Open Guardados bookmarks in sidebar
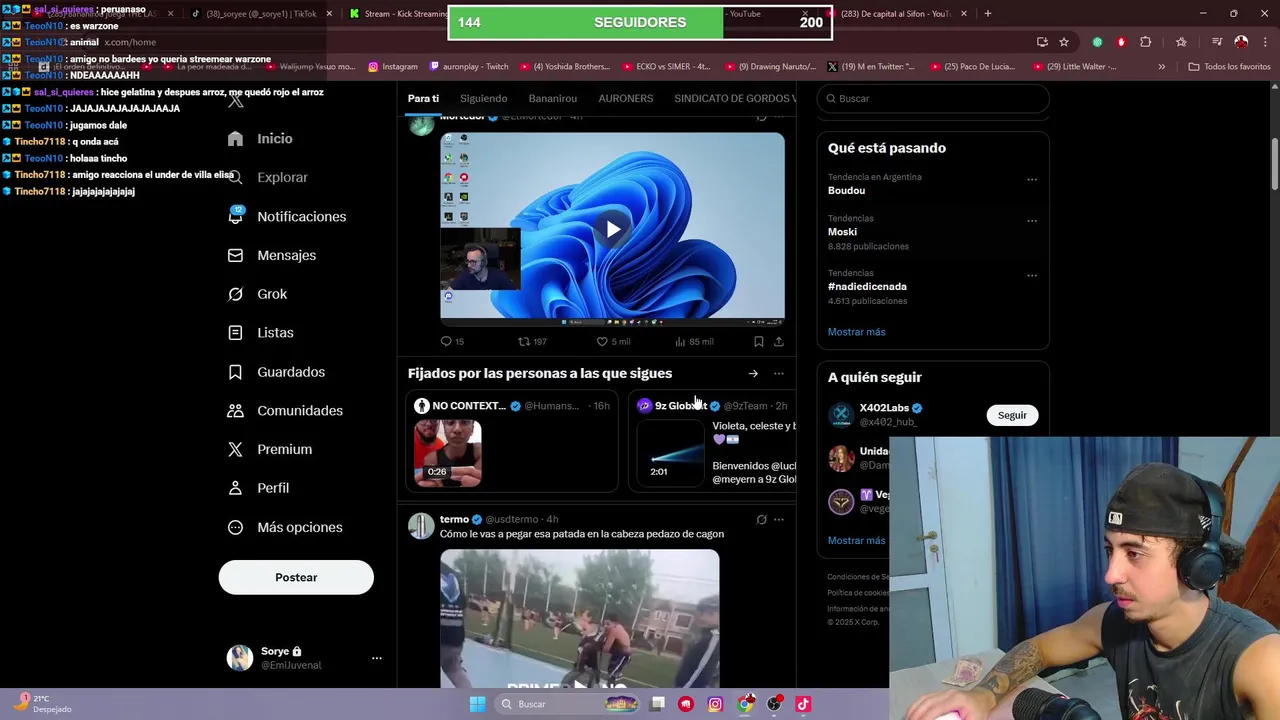The height and width of the screenshot is (720, 1280). click(276, 372)
